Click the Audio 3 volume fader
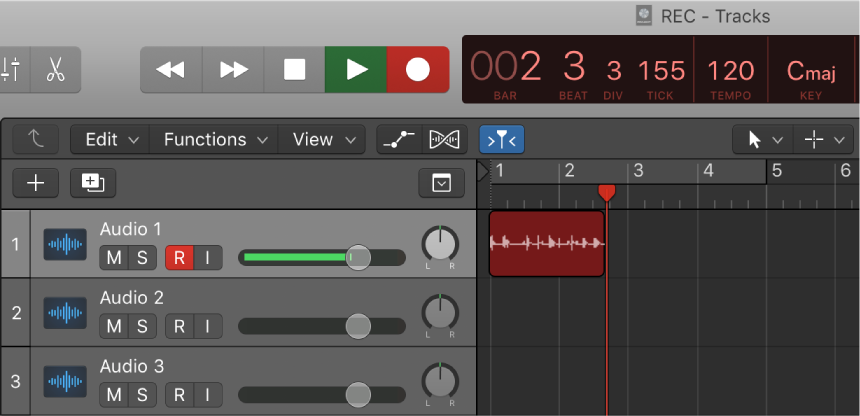 coord(358,395)
